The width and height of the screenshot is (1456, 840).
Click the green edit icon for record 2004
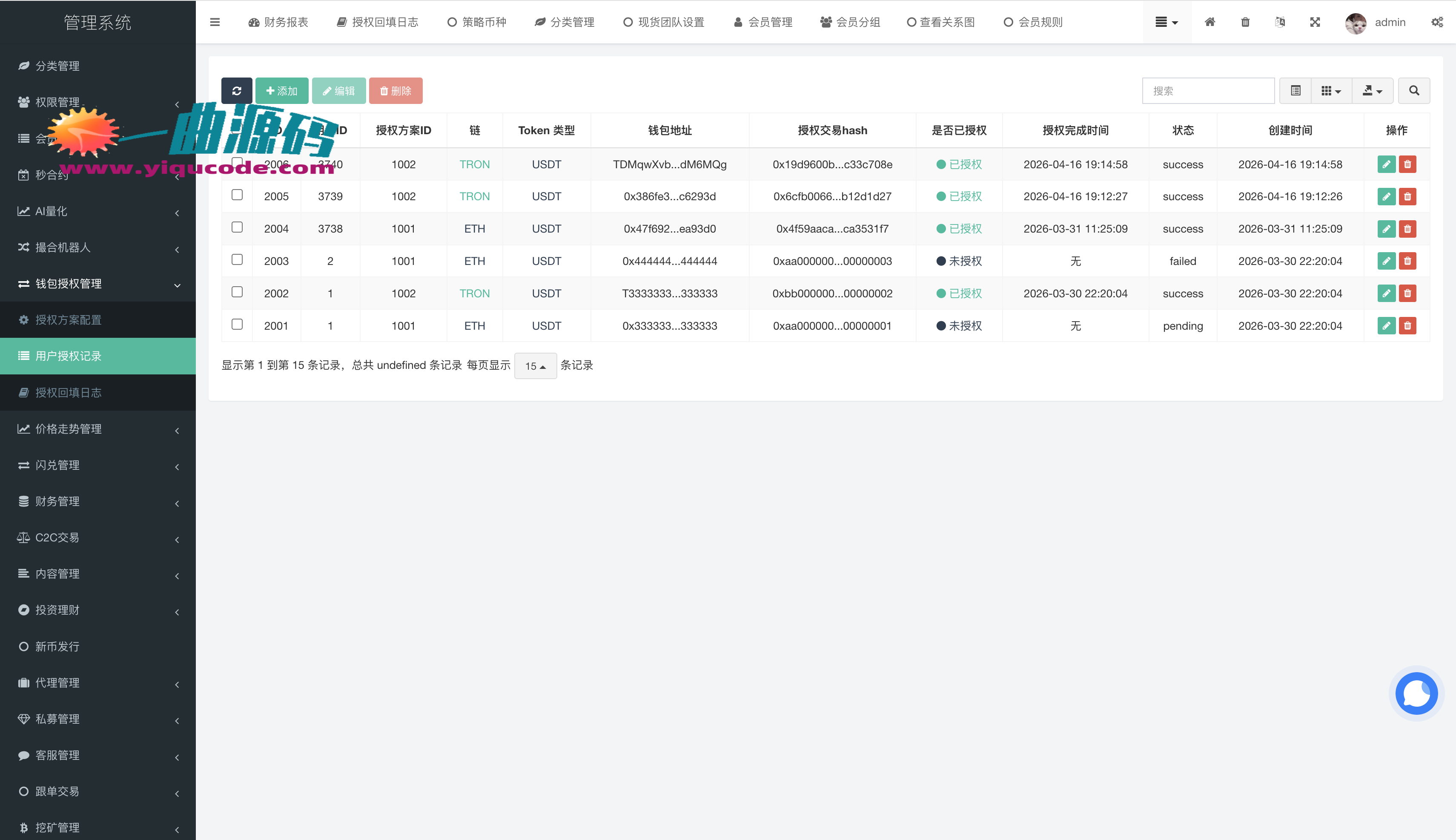(1386, 229)
